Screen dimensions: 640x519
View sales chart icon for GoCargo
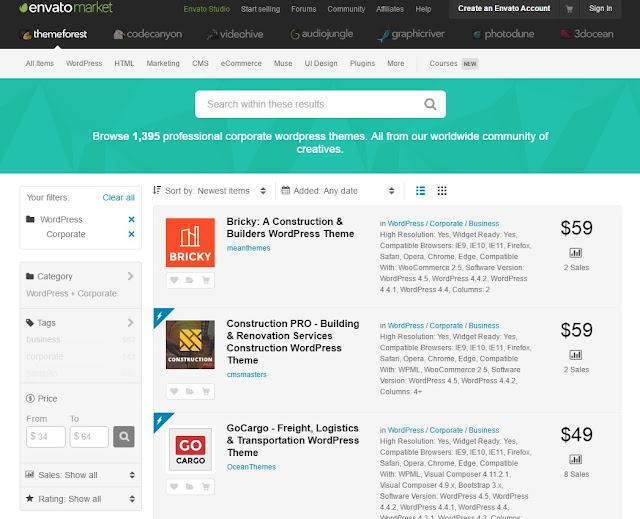tap(576, 459)
